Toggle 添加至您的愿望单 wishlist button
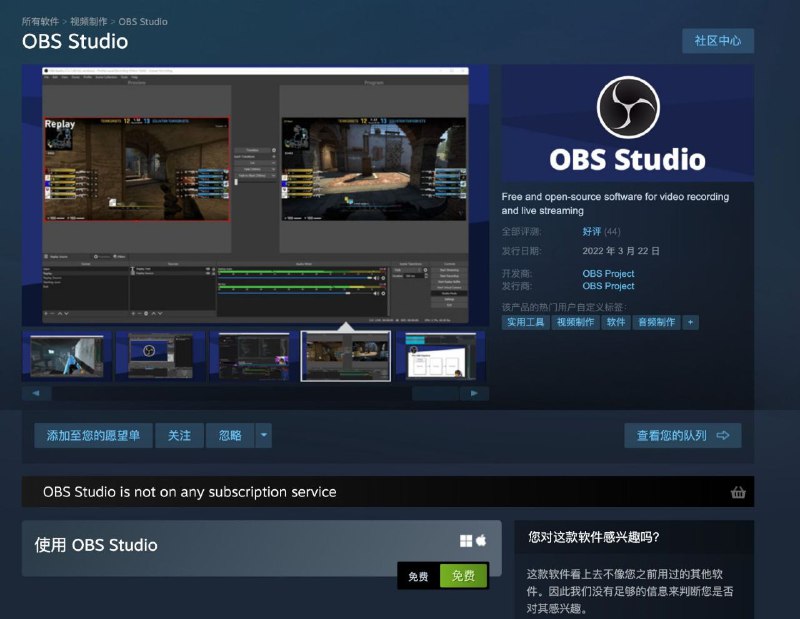 click(93, 435)
